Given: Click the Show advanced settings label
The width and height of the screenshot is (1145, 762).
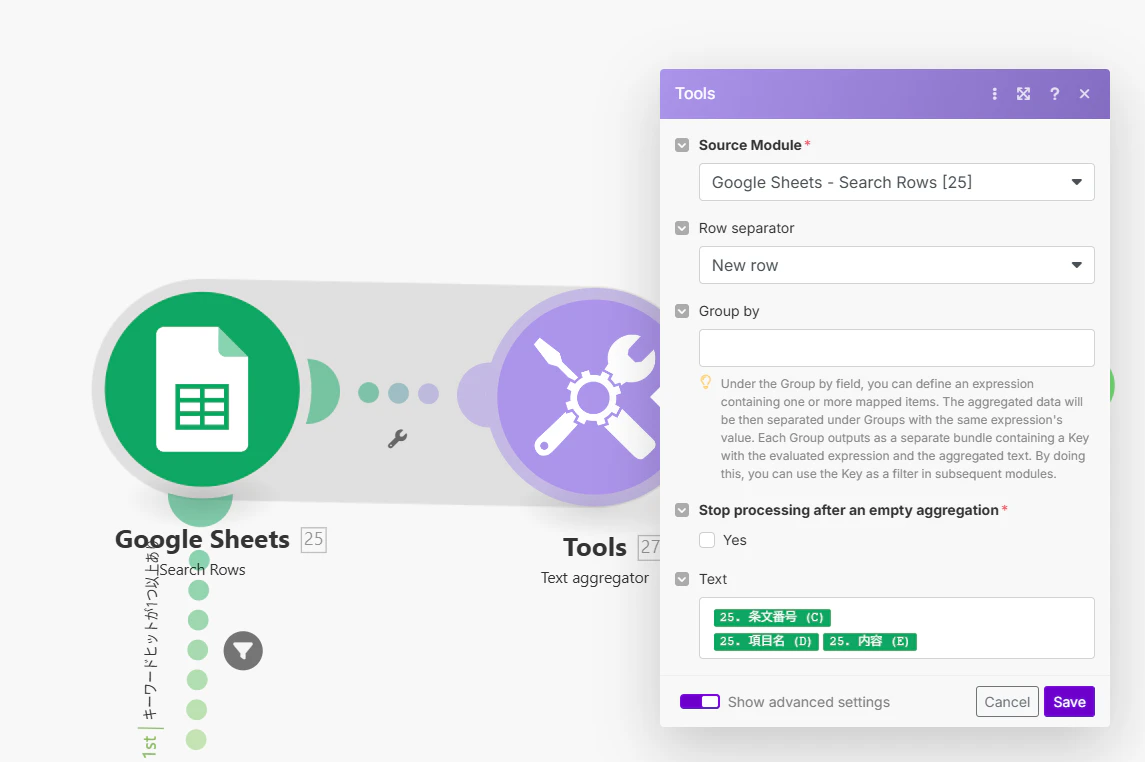Looking at the screenshot, I should tap(808, 702).
